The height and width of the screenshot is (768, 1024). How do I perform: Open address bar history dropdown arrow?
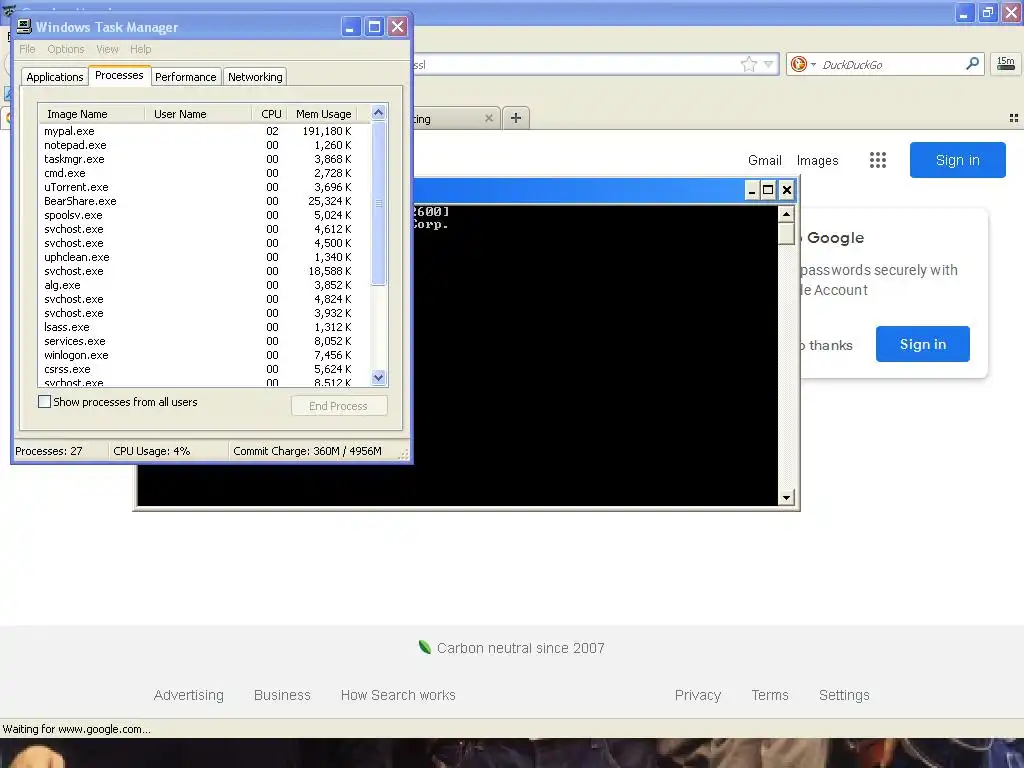click(x=768, y=64)
